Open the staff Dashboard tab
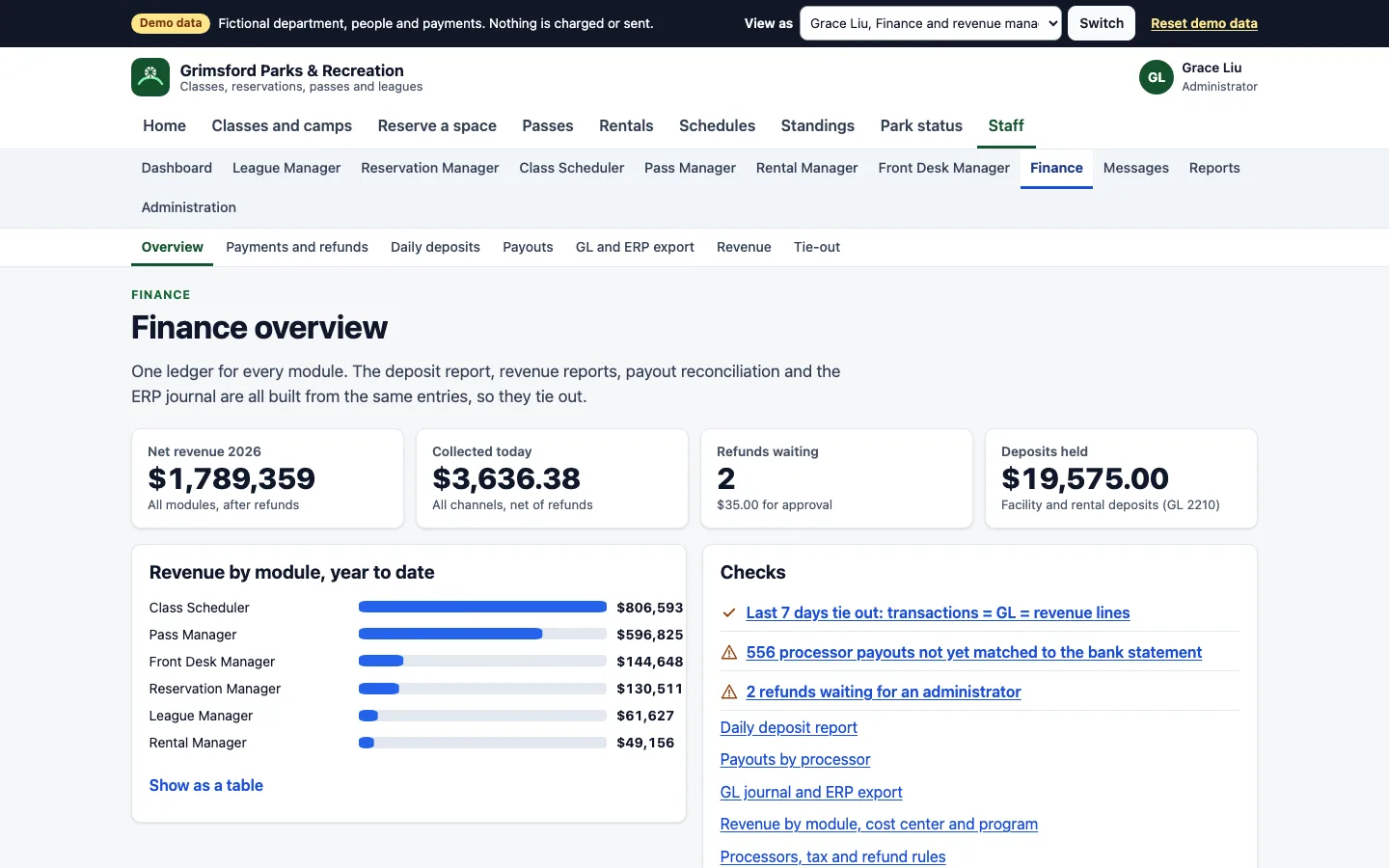The image size is (1389, 868). pyautogui.click(x=177, y=168)
